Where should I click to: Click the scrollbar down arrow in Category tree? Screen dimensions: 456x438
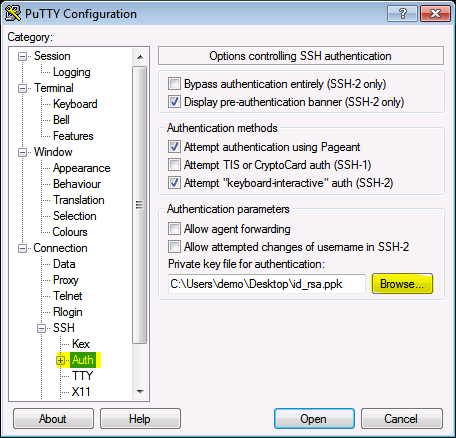pyautogui.click(x=140, y=392)
